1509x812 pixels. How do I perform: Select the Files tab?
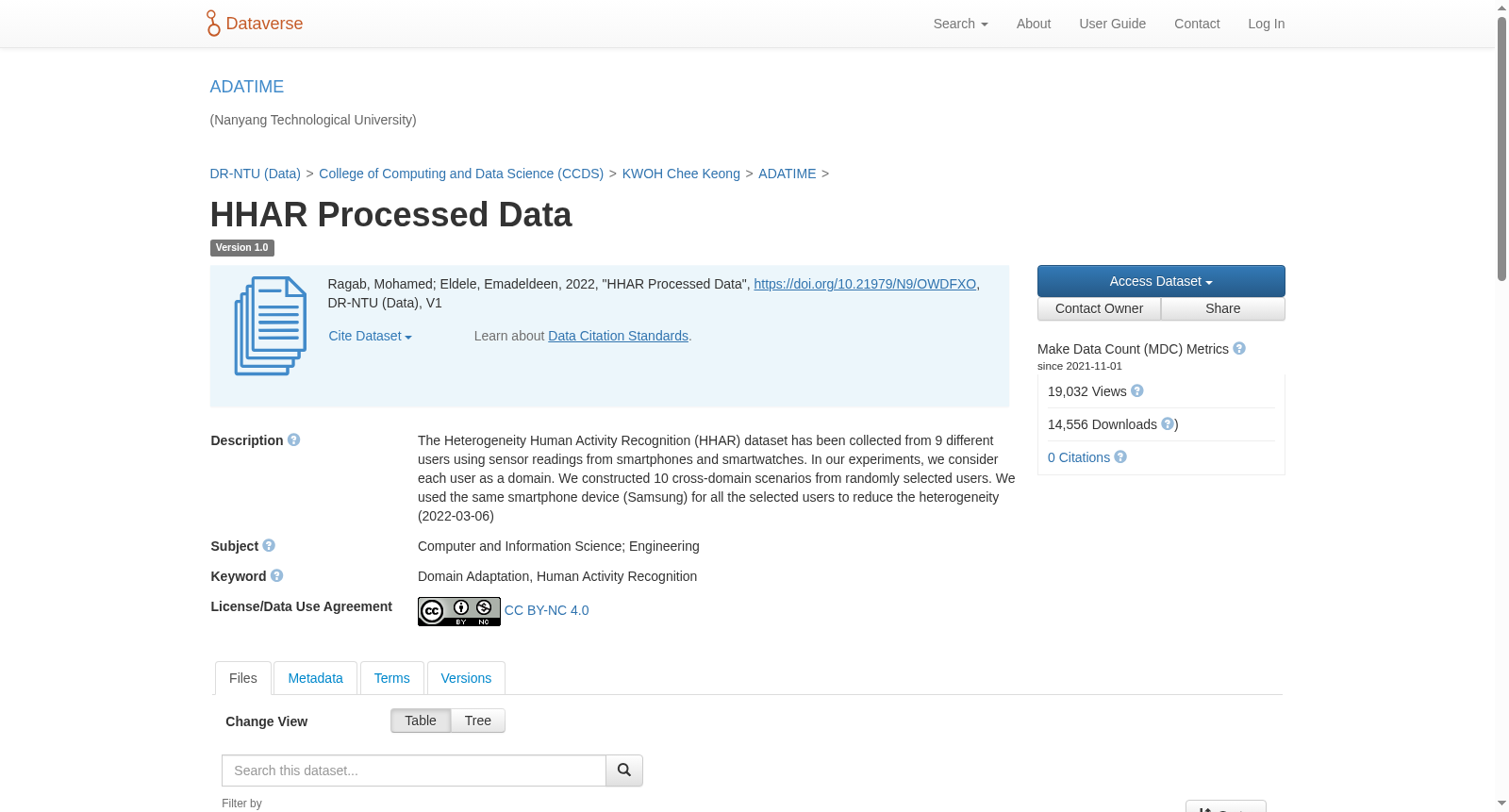pos(243,678)
